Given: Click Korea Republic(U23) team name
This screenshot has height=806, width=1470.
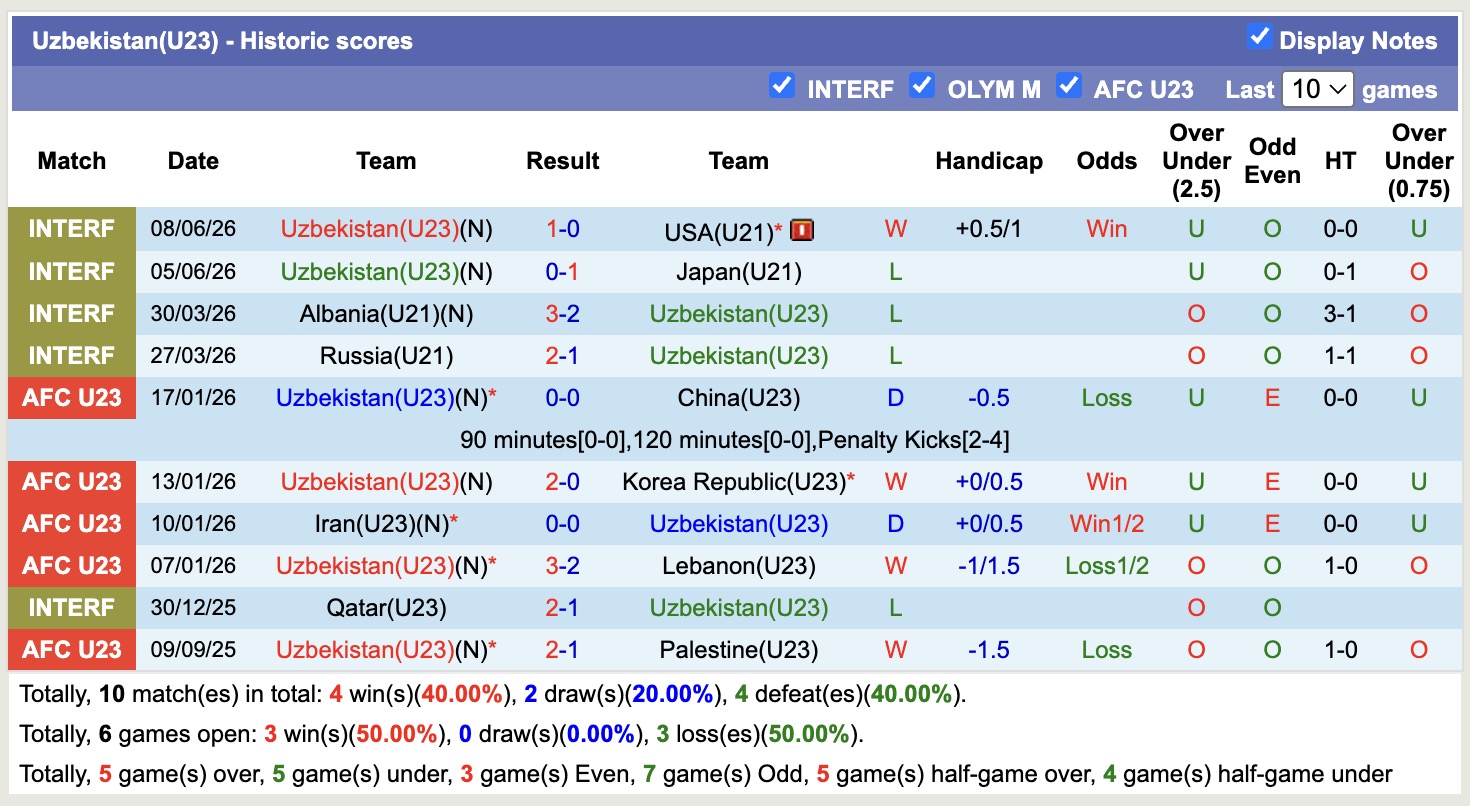Looking at the screenshot, I should pyautogui.click(x=734, y=481).
